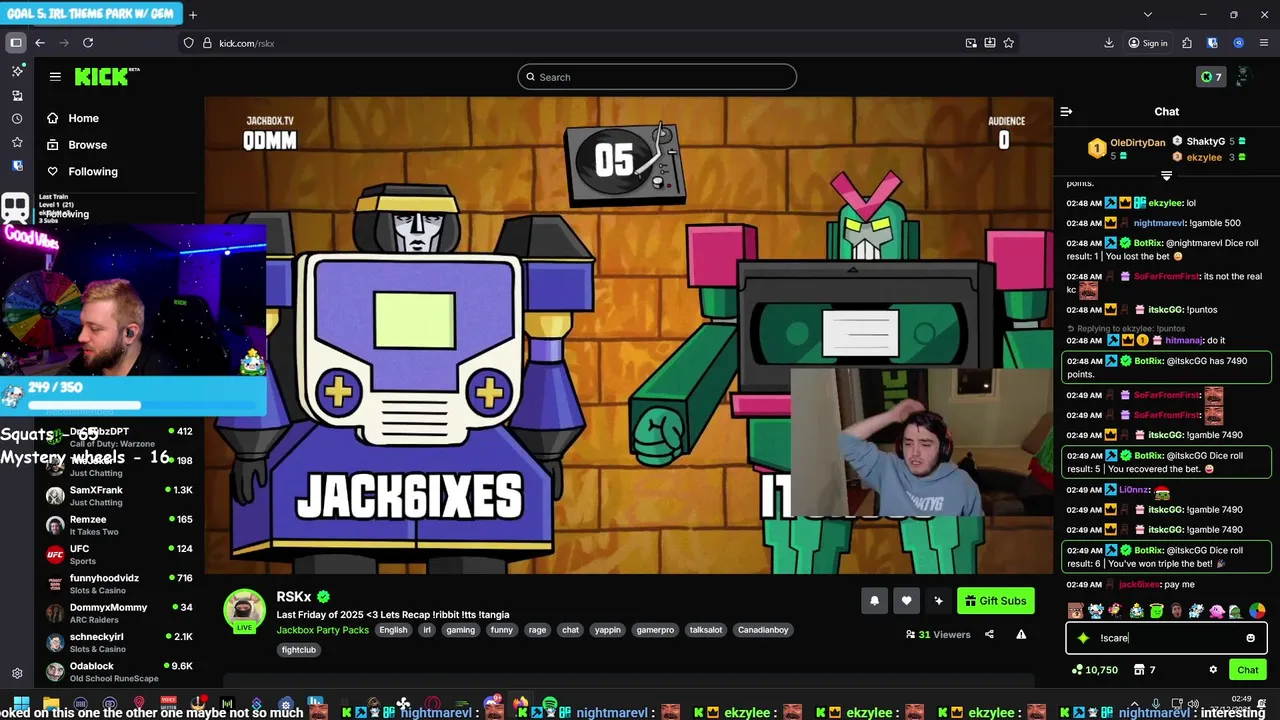Open the chat shop icon showing 7

pyautogui.click(x=1144, y=670)
